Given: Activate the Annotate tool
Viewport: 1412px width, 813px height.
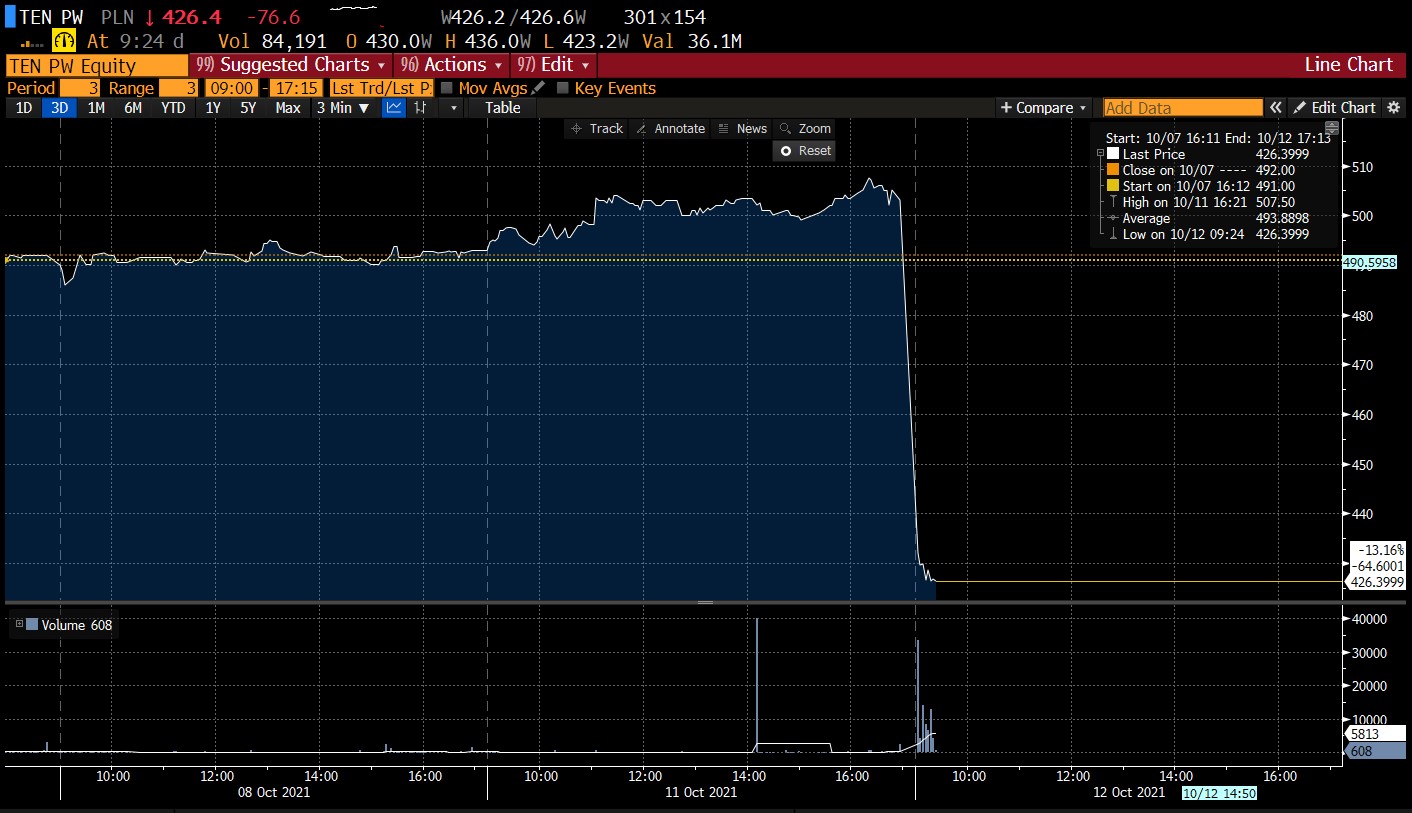Looking at the screenshot, I should pos(670,128).
